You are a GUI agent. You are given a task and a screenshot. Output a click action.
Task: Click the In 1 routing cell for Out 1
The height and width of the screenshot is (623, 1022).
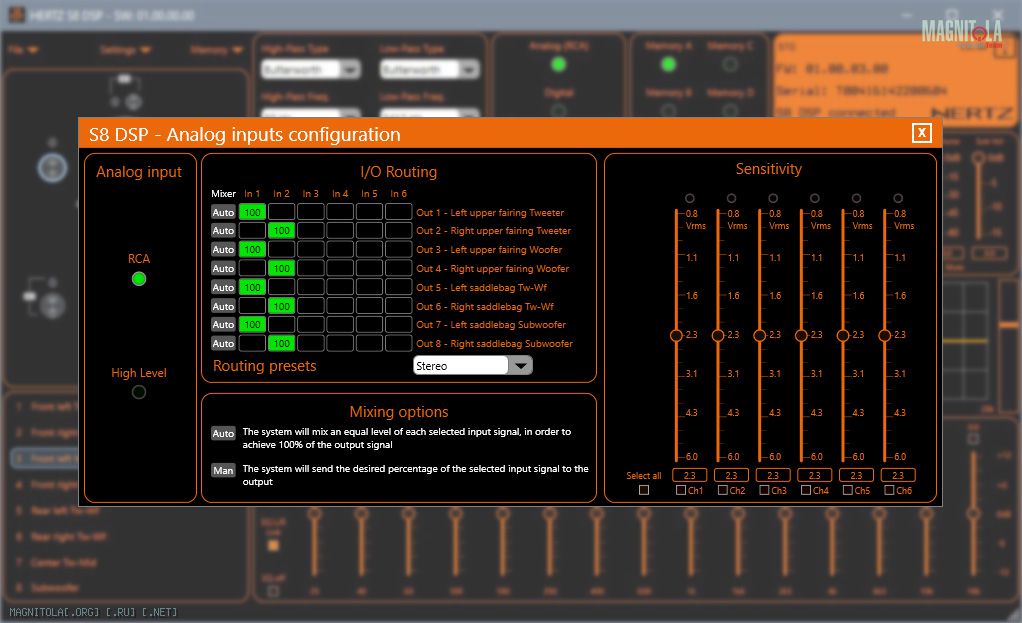pos(252,212)
